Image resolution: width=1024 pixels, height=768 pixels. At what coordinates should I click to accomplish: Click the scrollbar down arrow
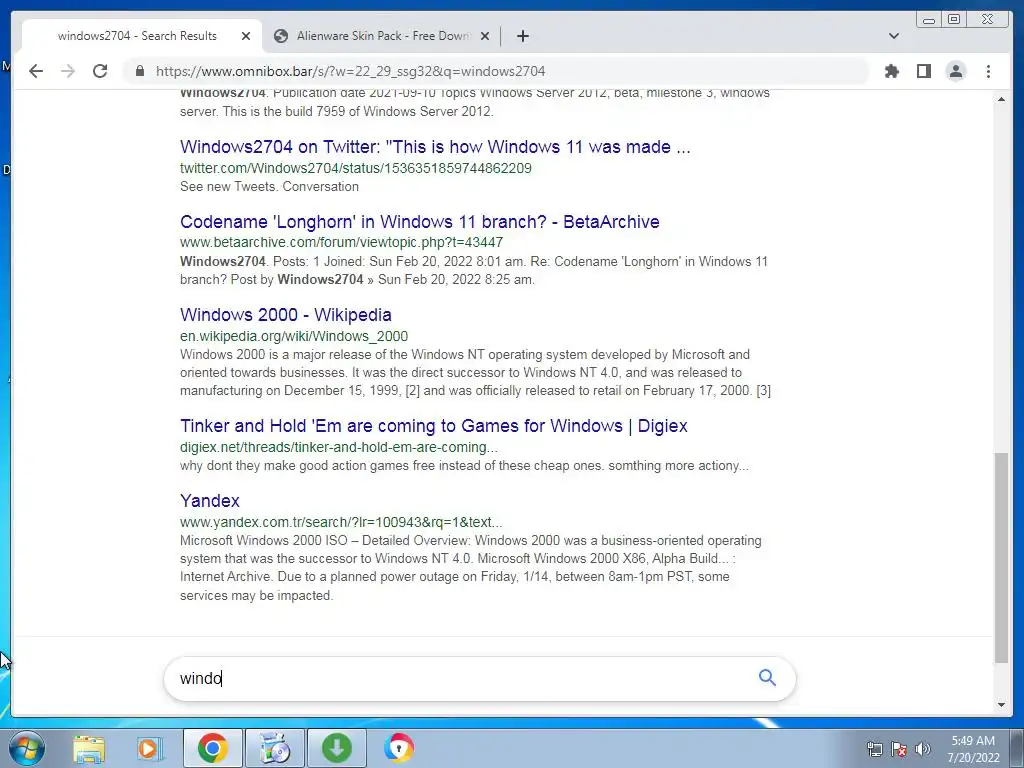[x=1001, y=705]
